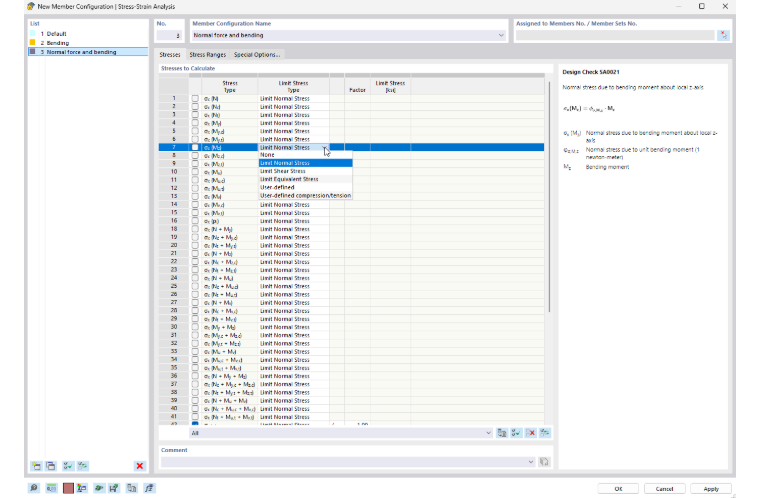
Task: Click the Apply button
Action: (x=711, y=489)
